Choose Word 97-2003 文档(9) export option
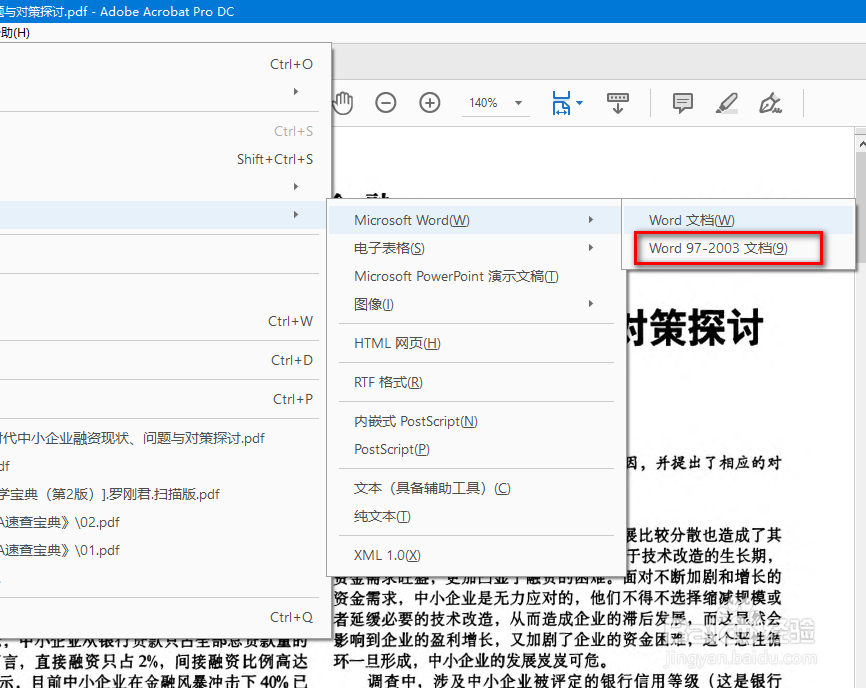Screen dimensions: 866x688 pyautogui.click(x=739, y=248)
